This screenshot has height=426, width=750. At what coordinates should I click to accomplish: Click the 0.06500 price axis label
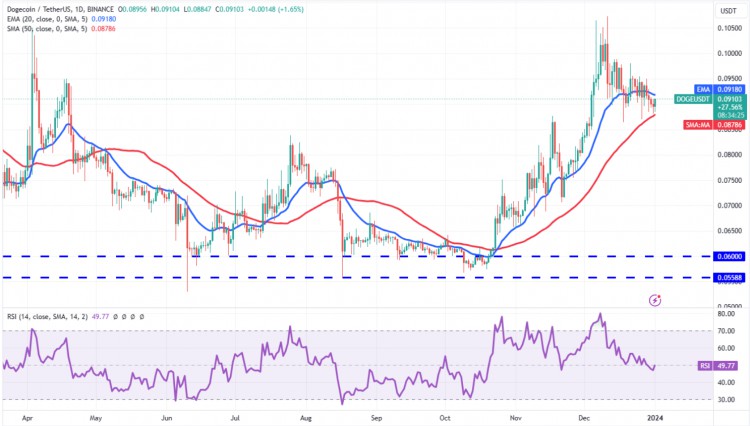tap(729, 230)
